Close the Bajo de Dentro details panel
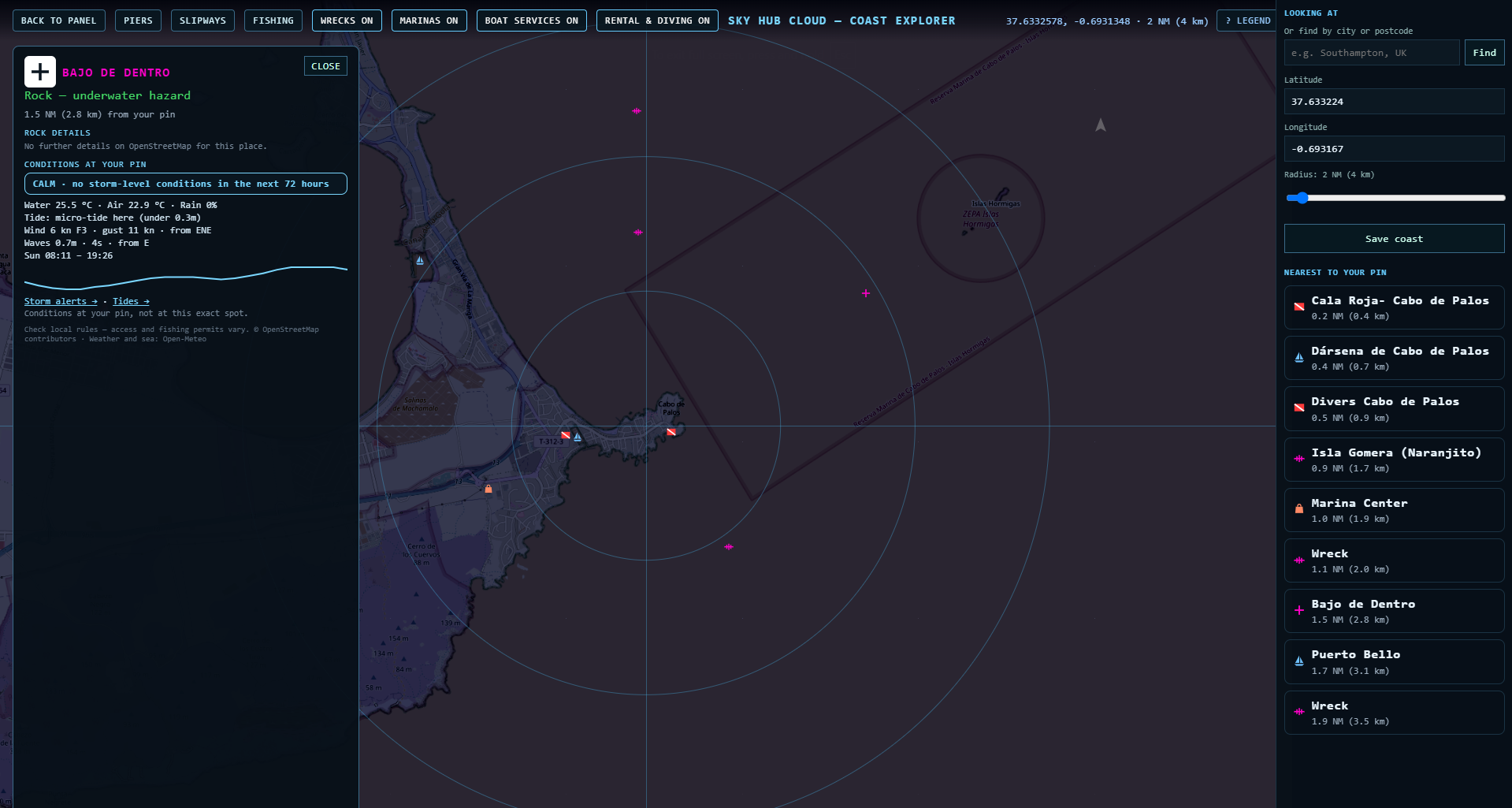Image resolution: width=1512 pixels, height=808 pixels. 325,66
